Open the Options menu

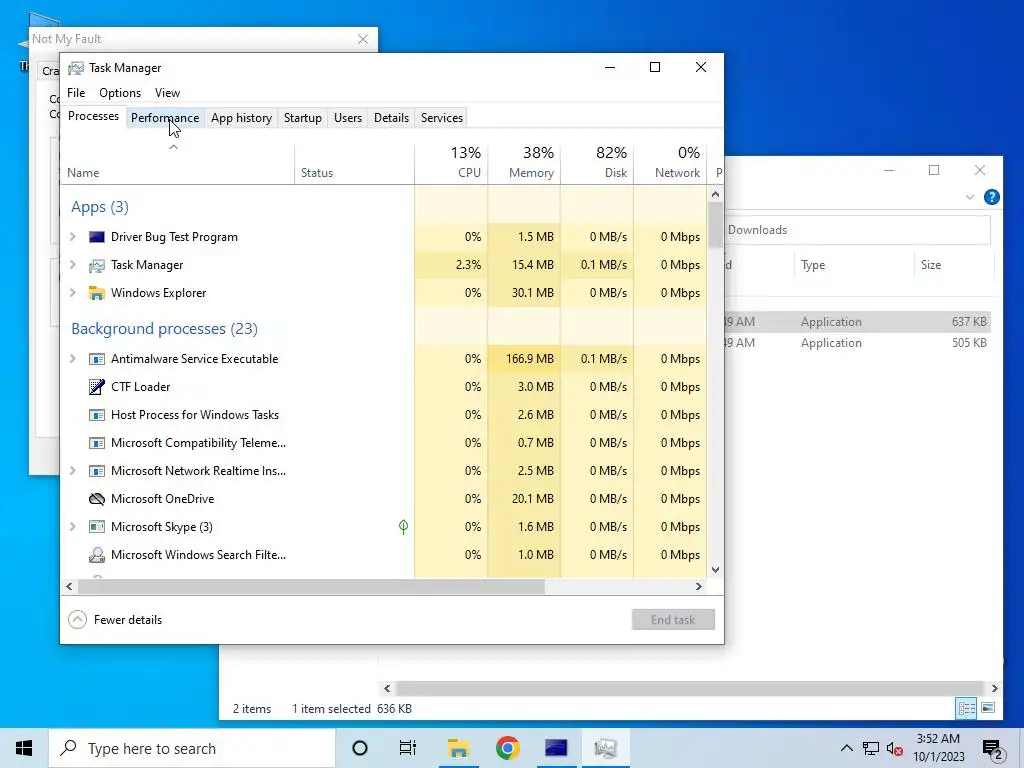click(x=120, y=93)
